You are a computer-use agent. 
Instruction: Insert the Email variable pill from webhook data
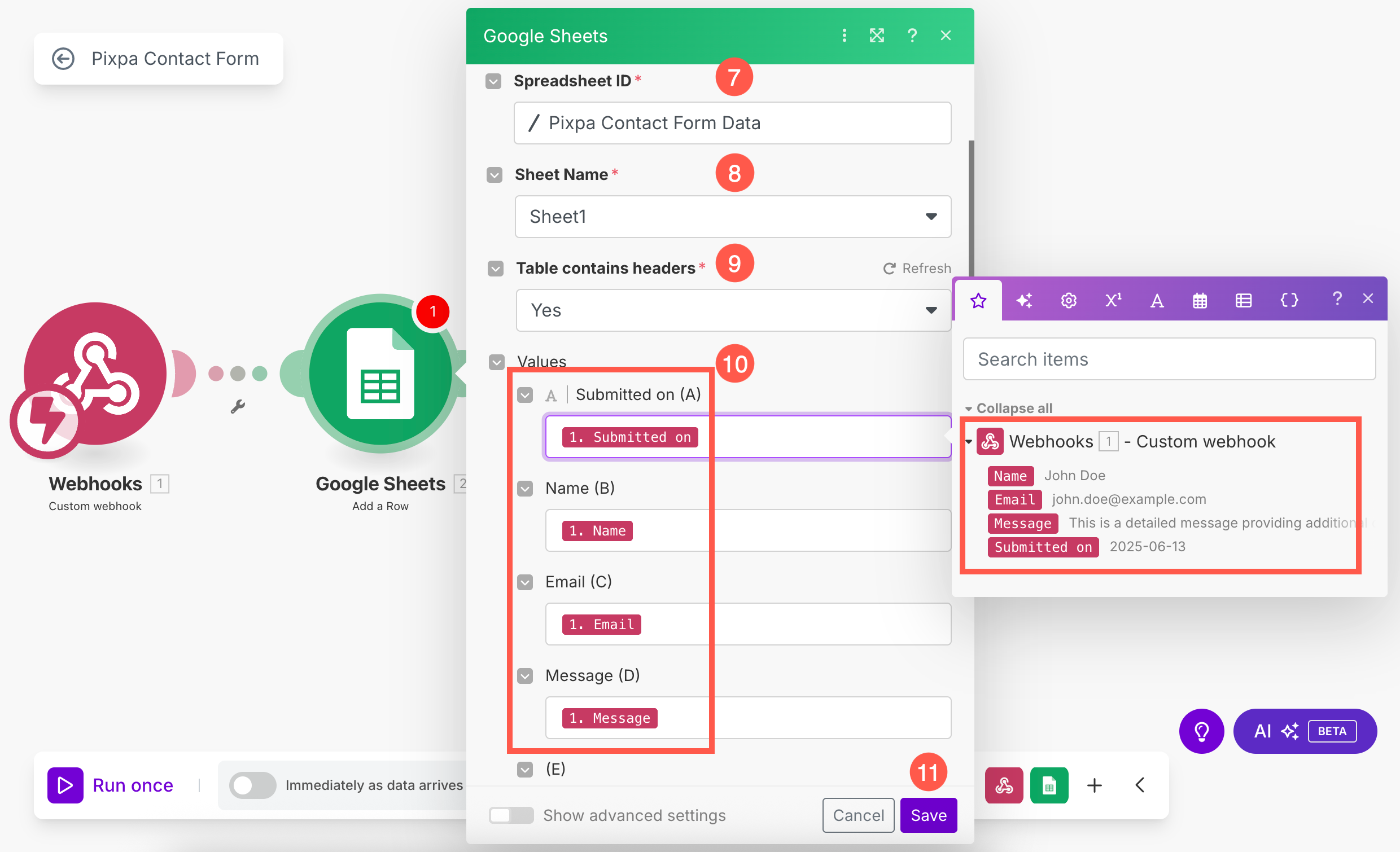(x=1015, y=499)
